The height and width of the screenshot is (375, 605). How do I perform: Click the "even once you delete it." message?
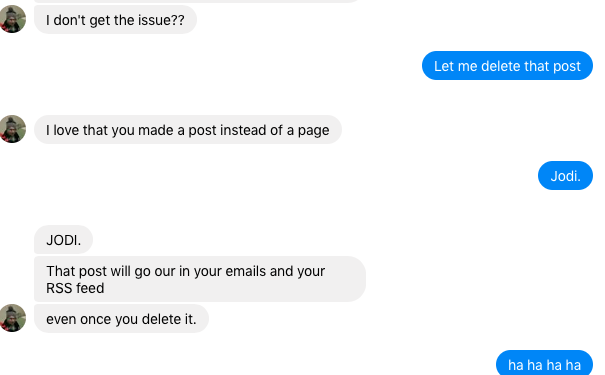[x=121, y=319]
